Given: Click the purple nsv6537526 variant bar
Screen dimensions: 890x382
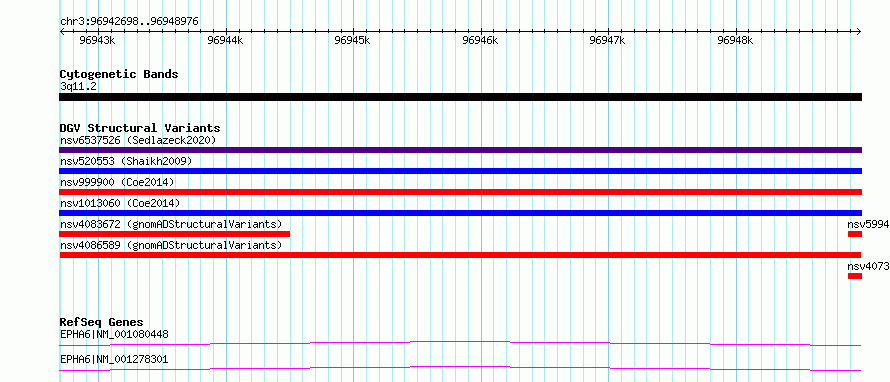Looking at the screenshot, I should coord(460,150).
